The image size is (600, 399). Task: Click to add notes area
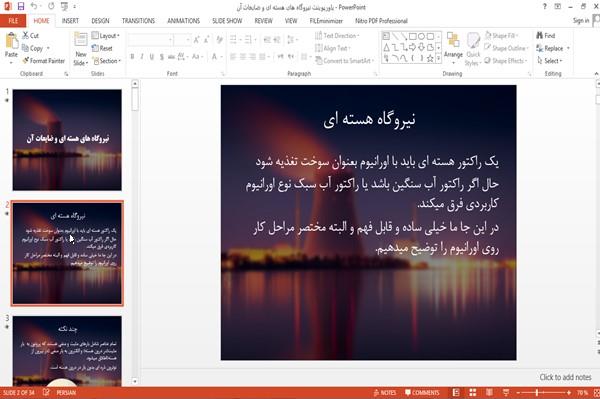pyautogui.click(x=565, y=378)
